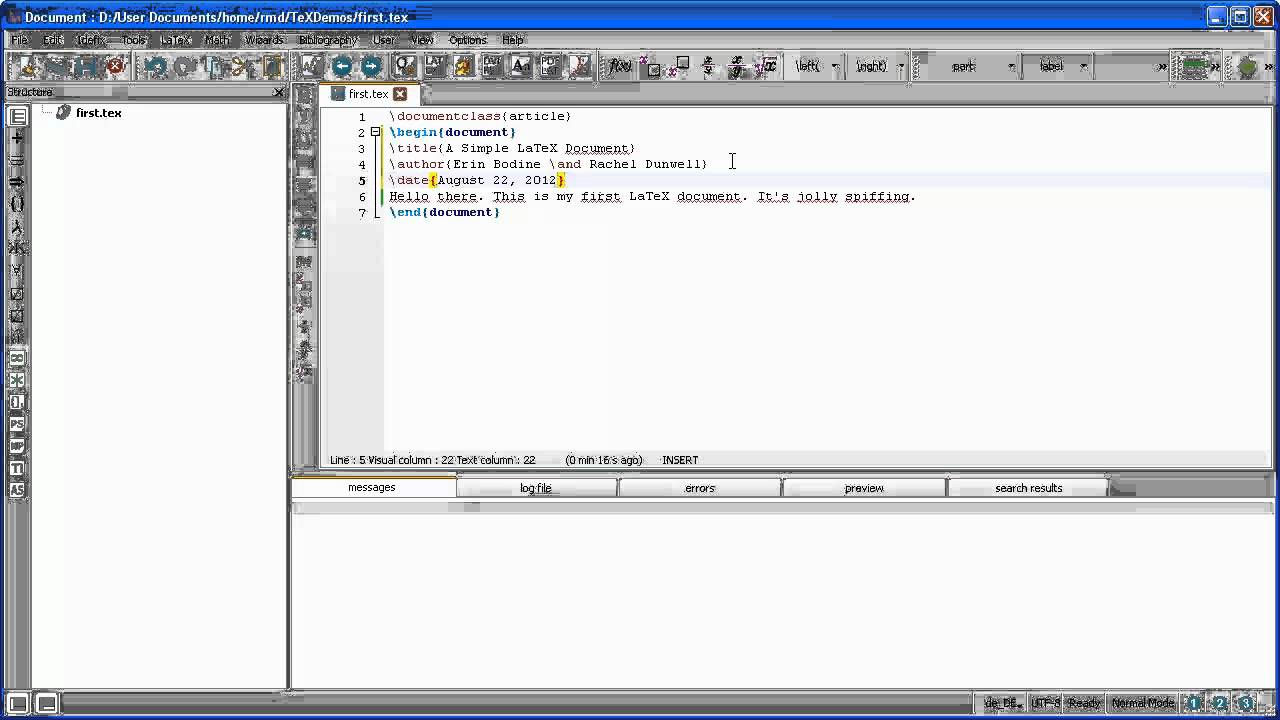Click the \end{document} line

pos(444,212)
